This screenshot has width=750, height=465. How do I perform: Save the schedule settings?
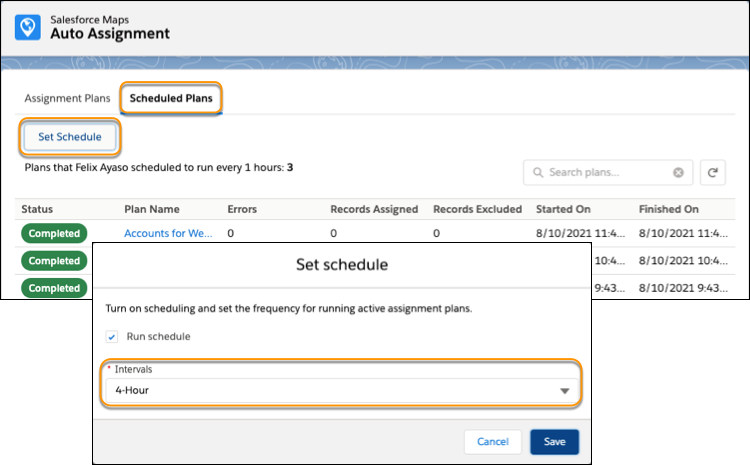pos(554,442)
